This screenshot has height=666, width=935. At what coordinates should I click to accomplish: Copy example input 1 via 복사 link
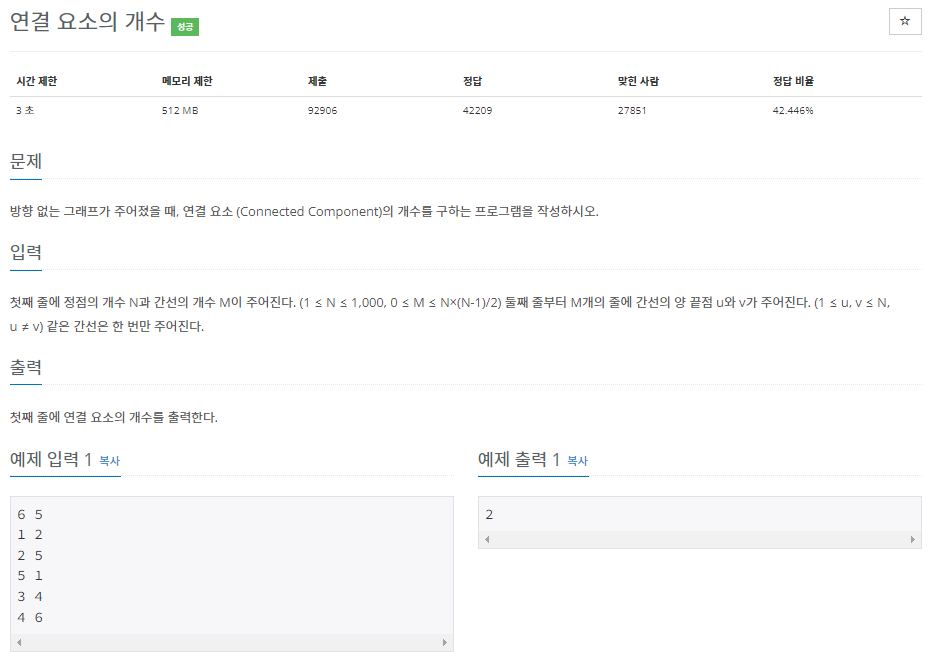point(110,461)
